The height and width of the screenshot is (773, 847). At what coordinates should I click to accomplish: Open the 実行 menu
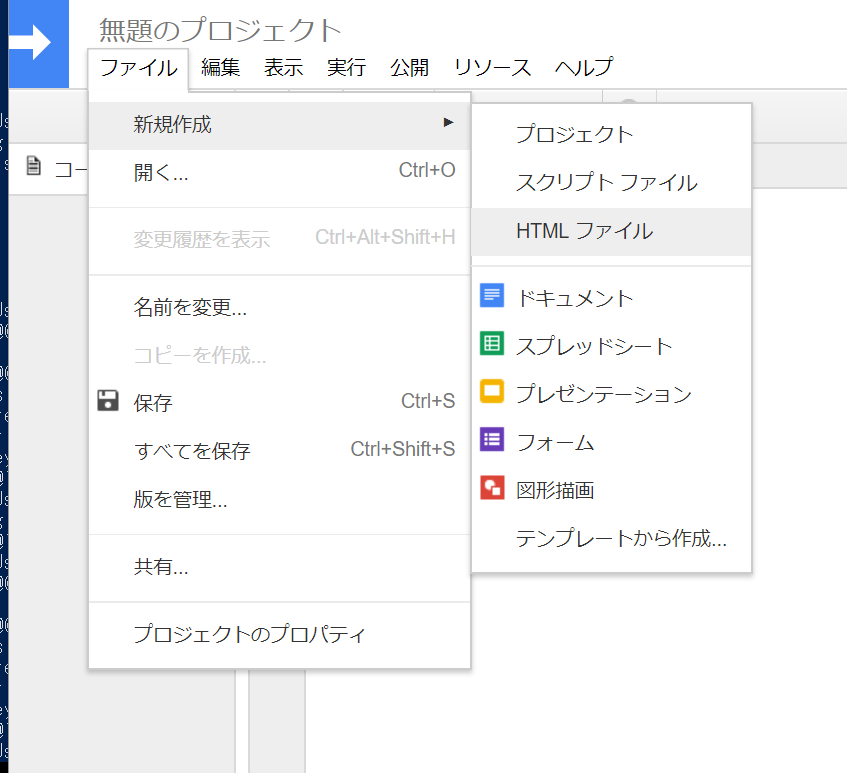click(x=346, y=68)
